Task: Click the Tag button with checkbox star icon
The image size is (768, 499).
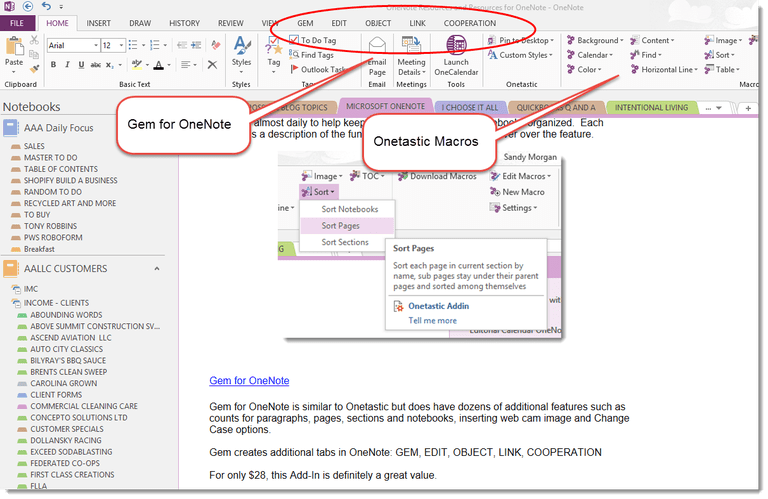Action: click(x=274, y=55)
